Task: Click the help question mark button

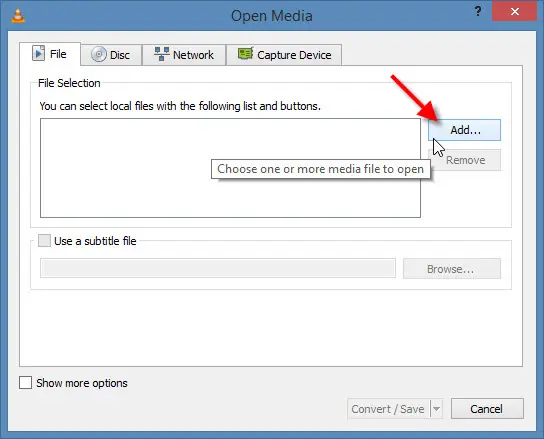Action: pyautogui.click(x=478, y=11)
